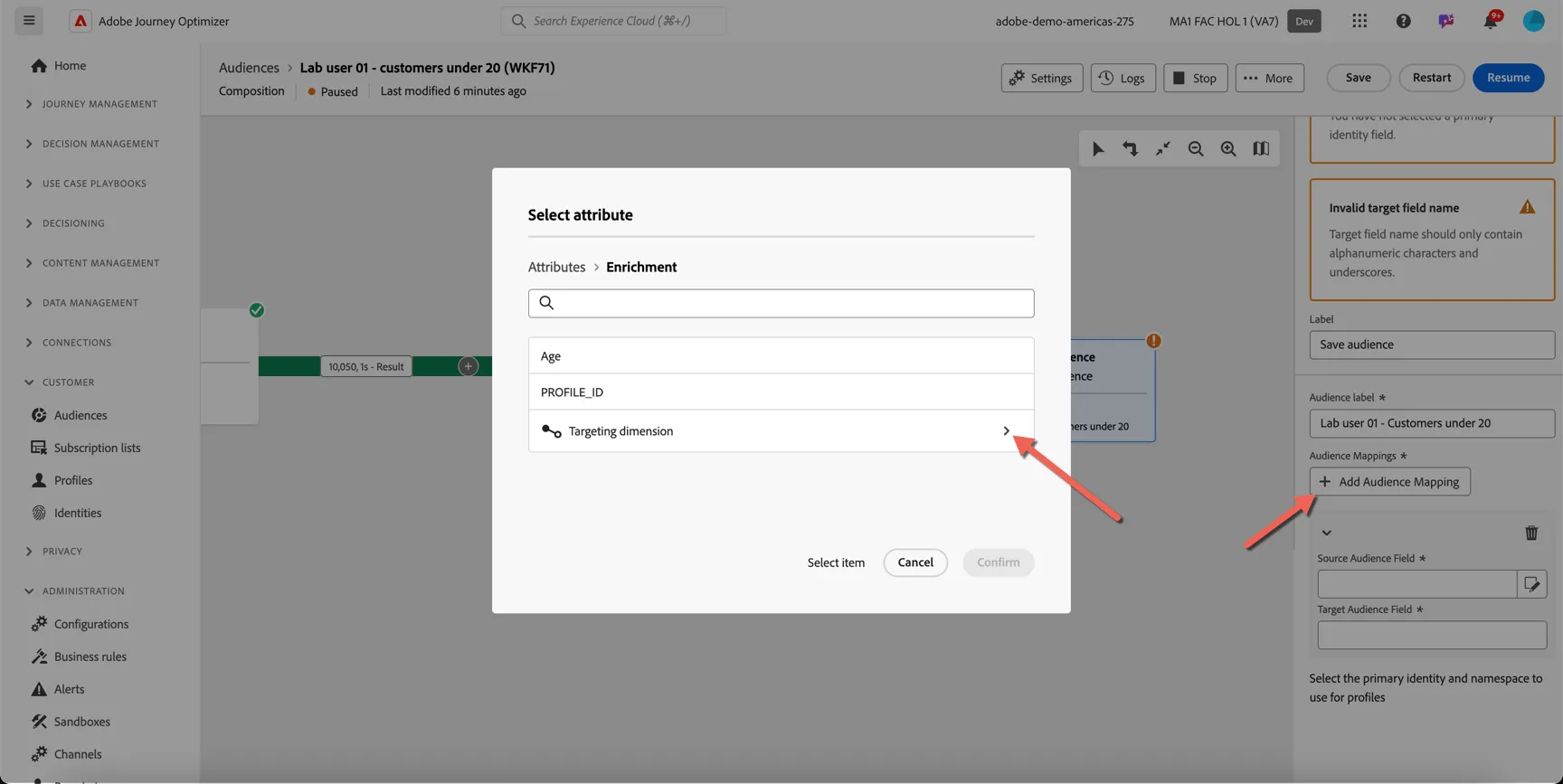1563x784 pixels.
Task: Go to Profiles in the sidebar
Action: pos(72,480)
